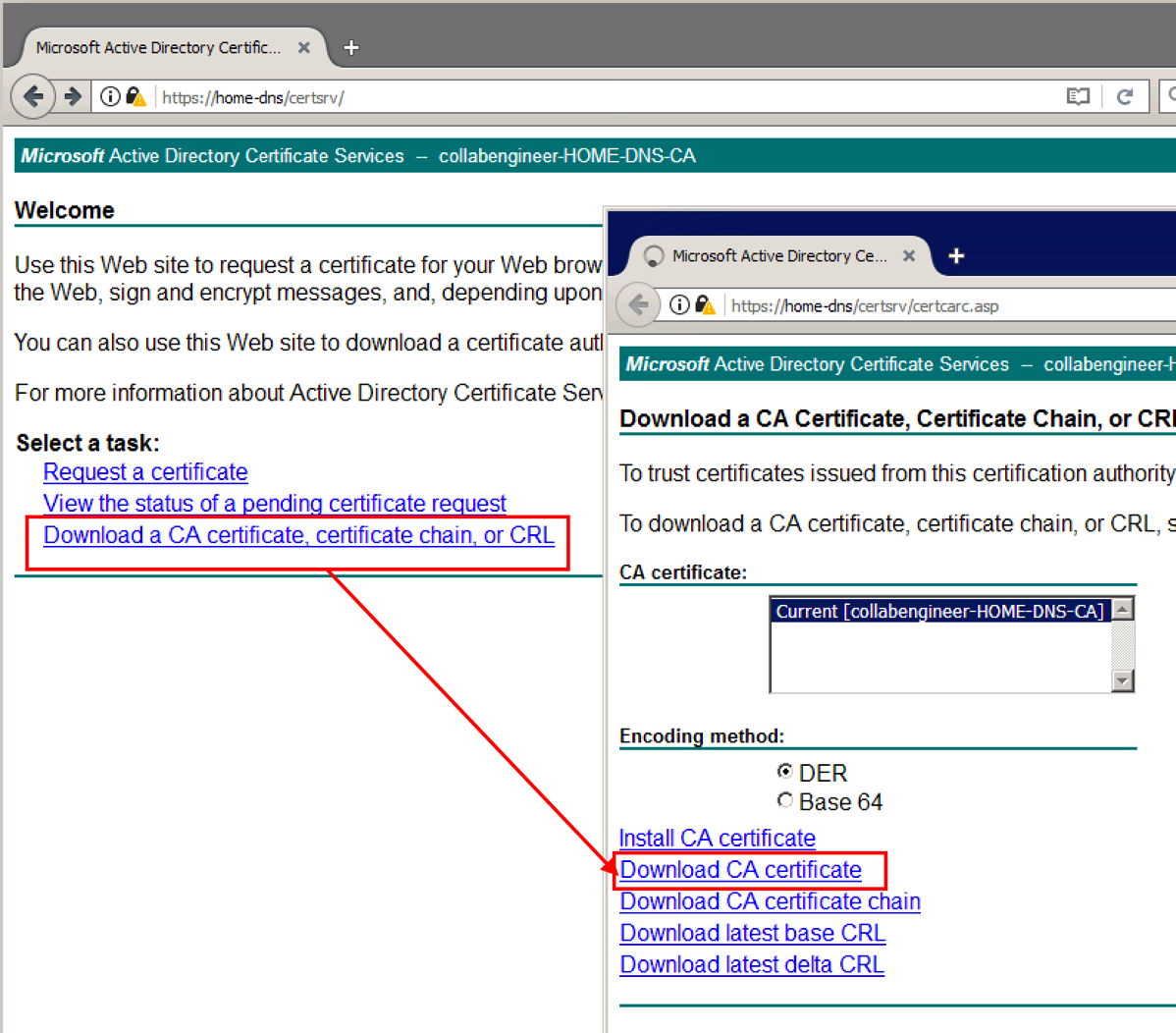Select Current [collabengineer-HOME-DNS-CA] certificate entry
The width and height of the screenshot is (1176, 1033).
tap(938, 611)
